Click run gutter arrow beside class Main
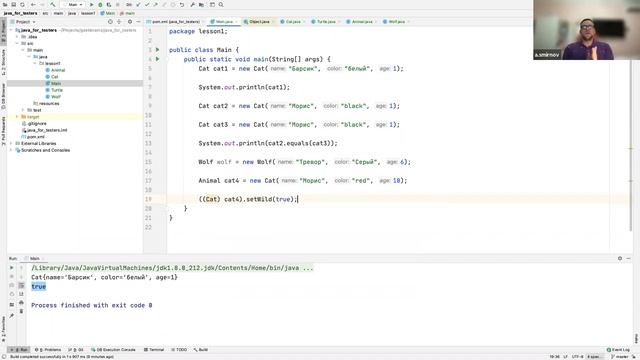This screenshot has width=640, height=360. coord(158,50)
